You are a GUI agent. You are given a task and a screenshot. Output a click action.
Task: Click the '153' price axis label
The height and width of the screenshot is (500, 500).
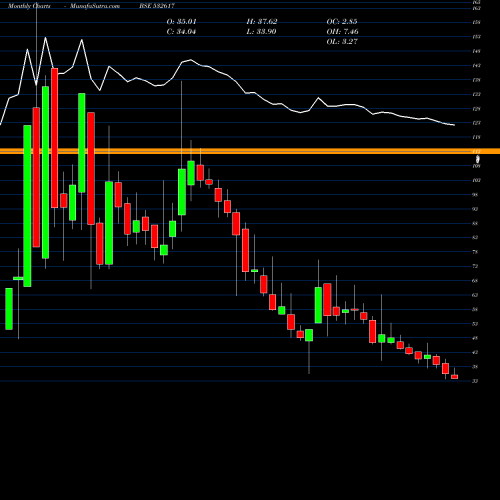(476, 37)
